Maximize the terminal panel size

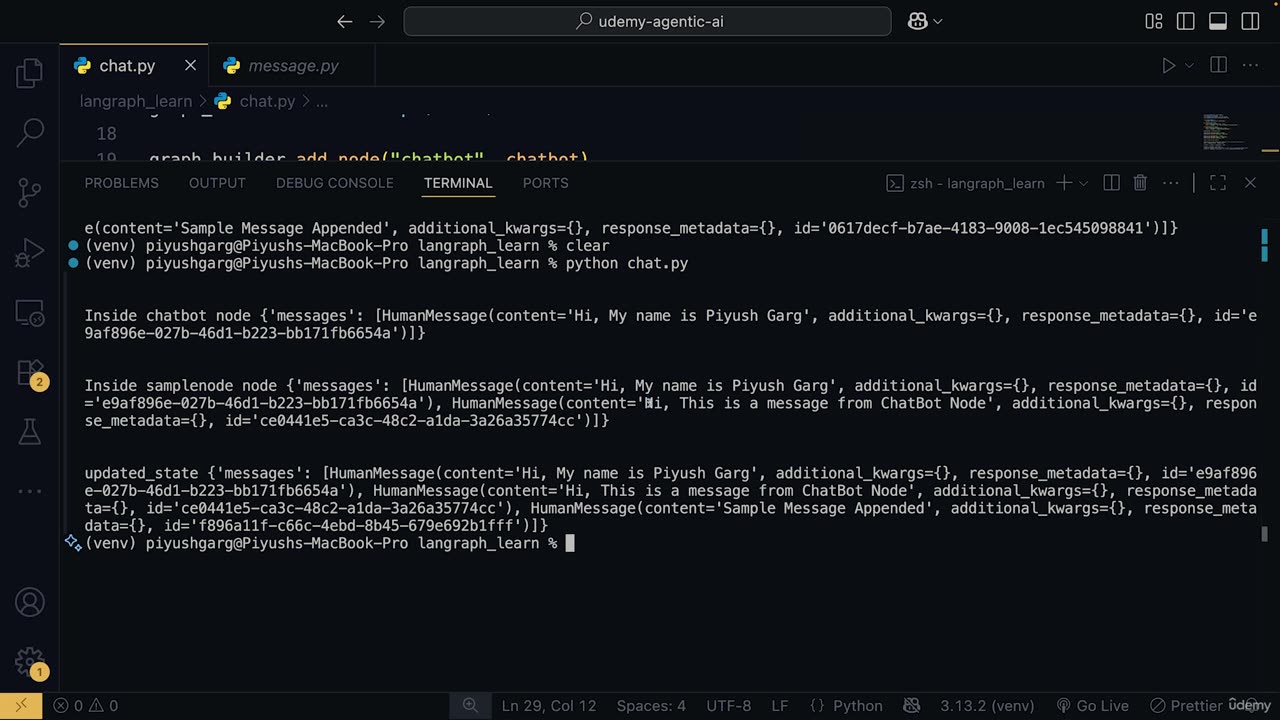(x=1218, y=183)
